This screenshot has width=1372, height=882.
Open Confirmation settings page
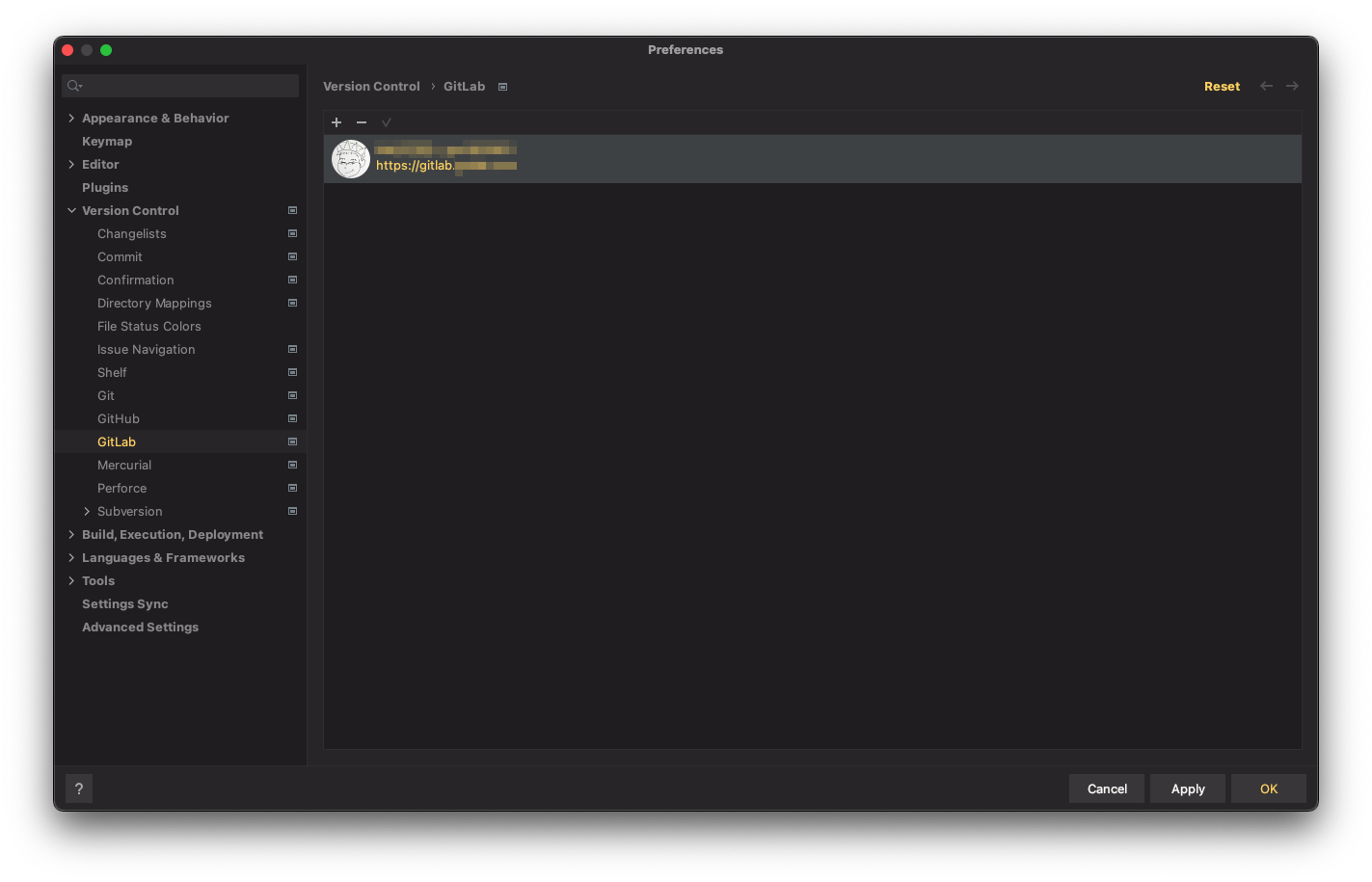pos(136,280)
